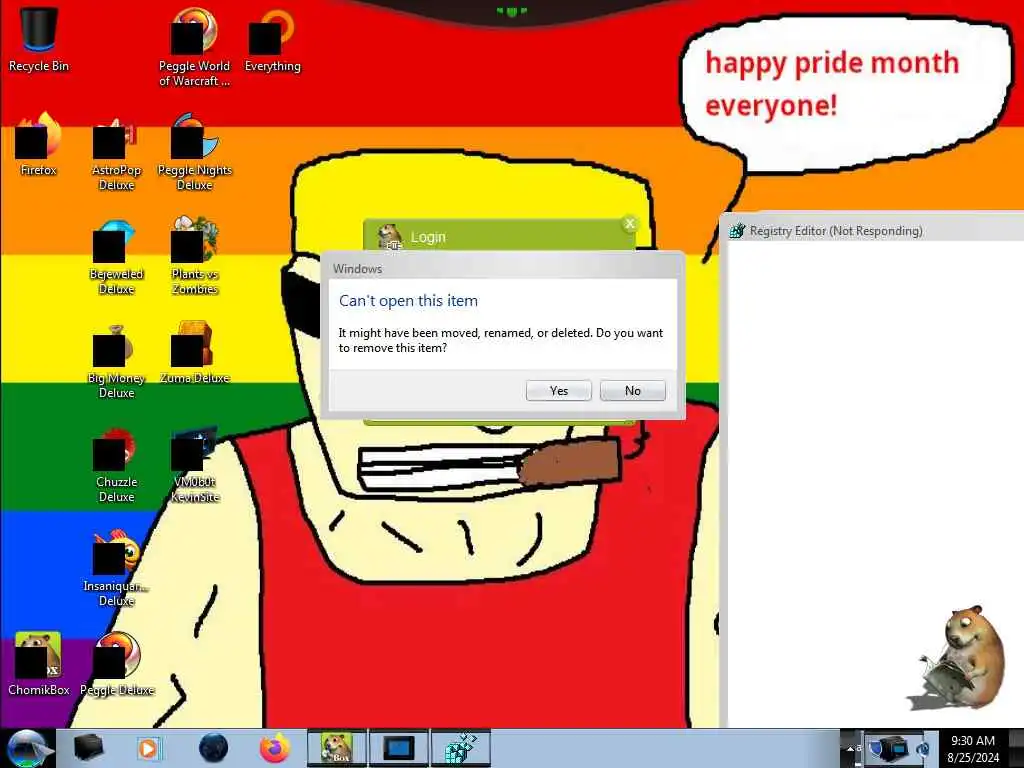The image size is (1024, 768).
Task: Open the Everything search shortcut
Action: tap(272, 40)
